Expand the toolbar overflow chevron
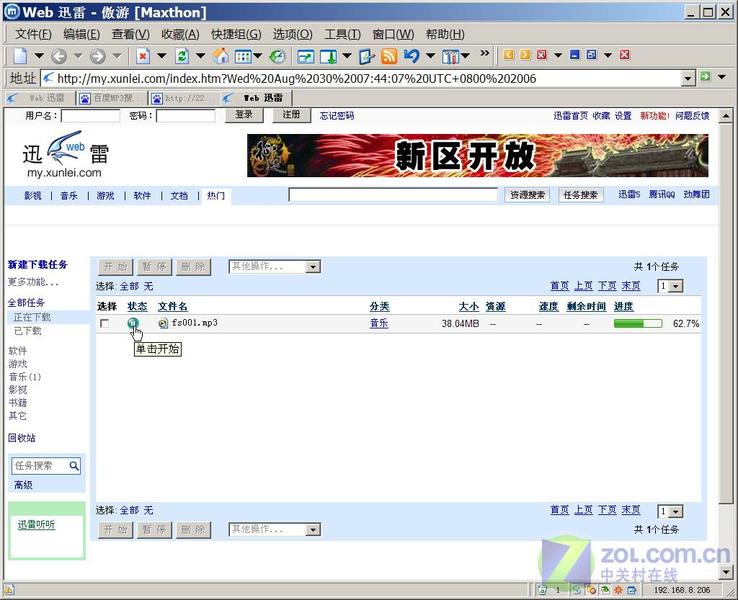The height and width of the screenshot is (600, 738). (x=484, y=53)
